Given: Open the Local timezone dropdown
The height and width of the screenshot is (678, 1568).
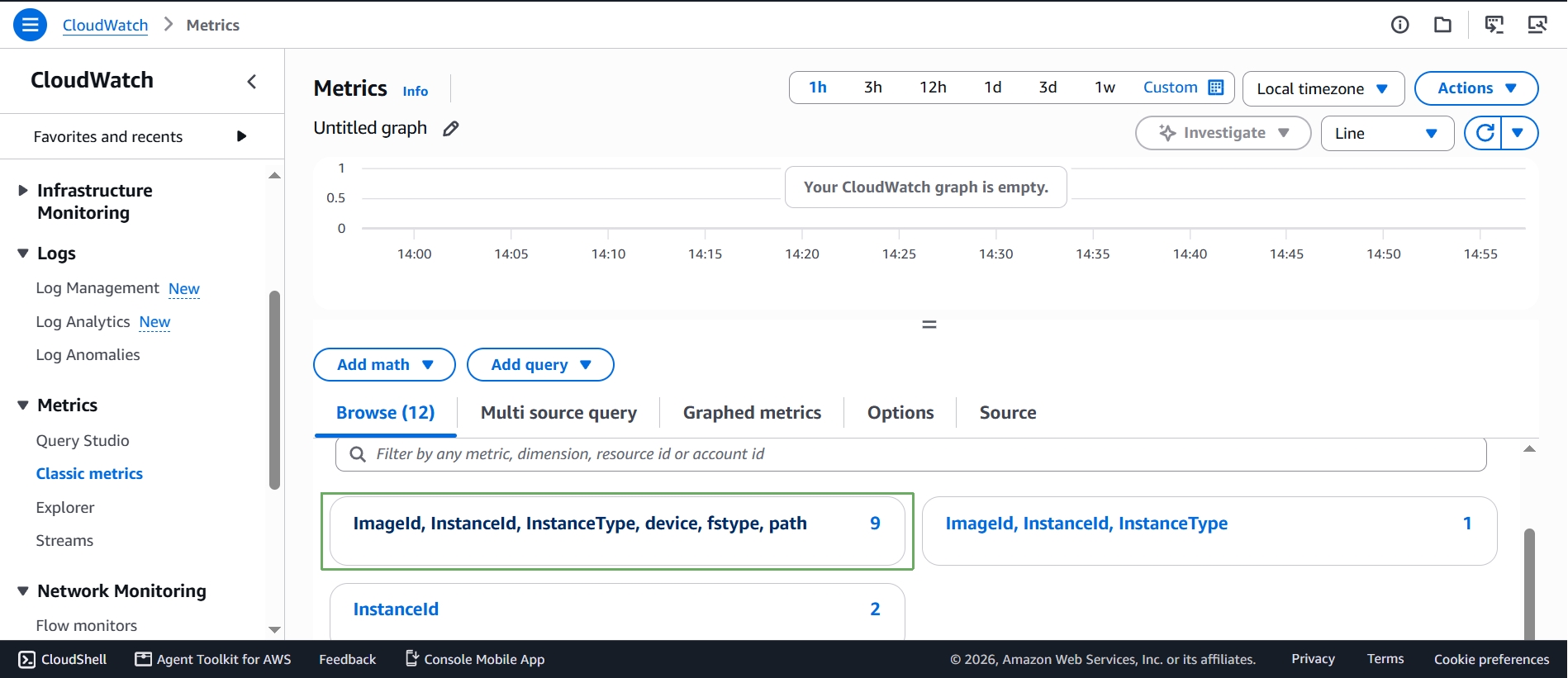Looking at the screenshot, I should coord(1323,88).
